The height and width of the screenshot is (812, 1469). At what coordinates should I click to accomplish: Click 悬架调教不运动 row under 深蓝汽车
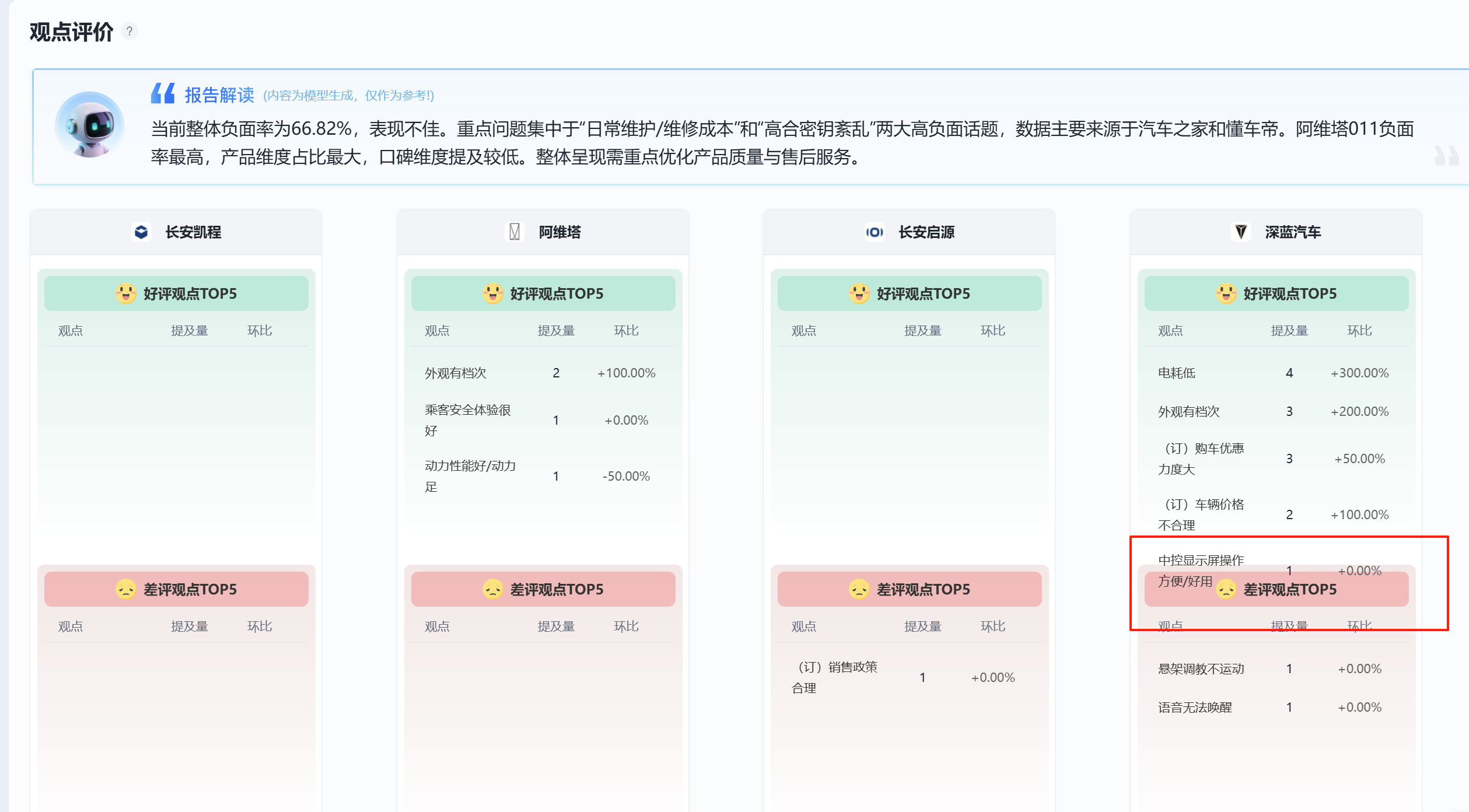coord(1201,668)
